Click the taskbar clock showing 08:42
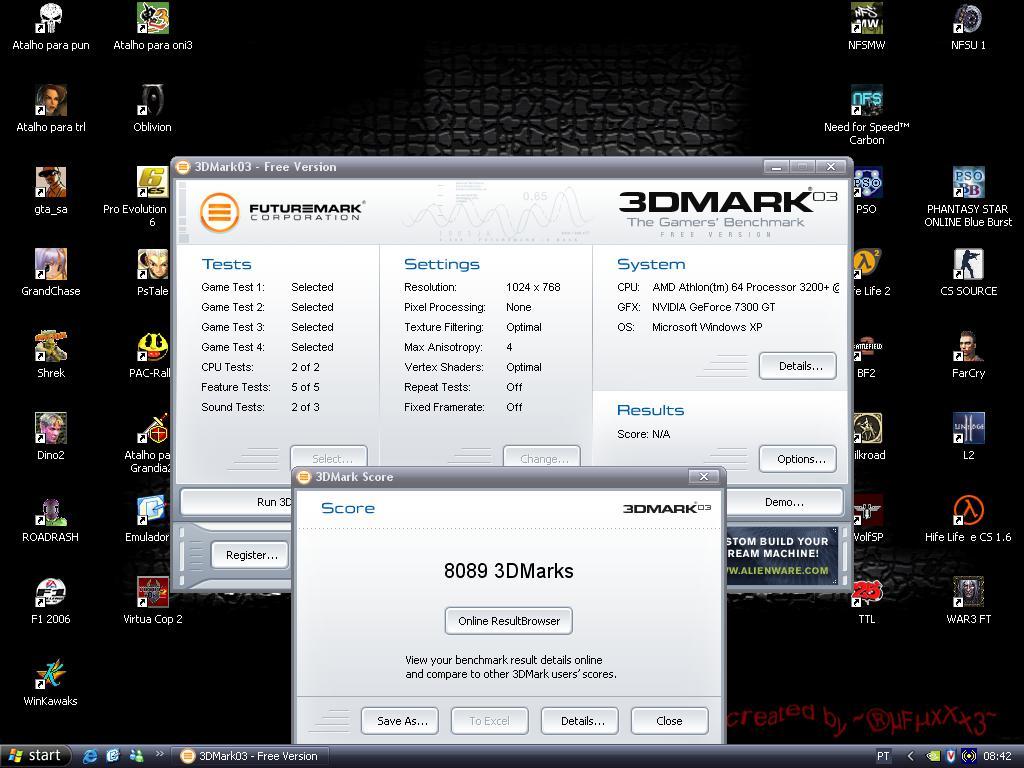 tap(997, 756)
